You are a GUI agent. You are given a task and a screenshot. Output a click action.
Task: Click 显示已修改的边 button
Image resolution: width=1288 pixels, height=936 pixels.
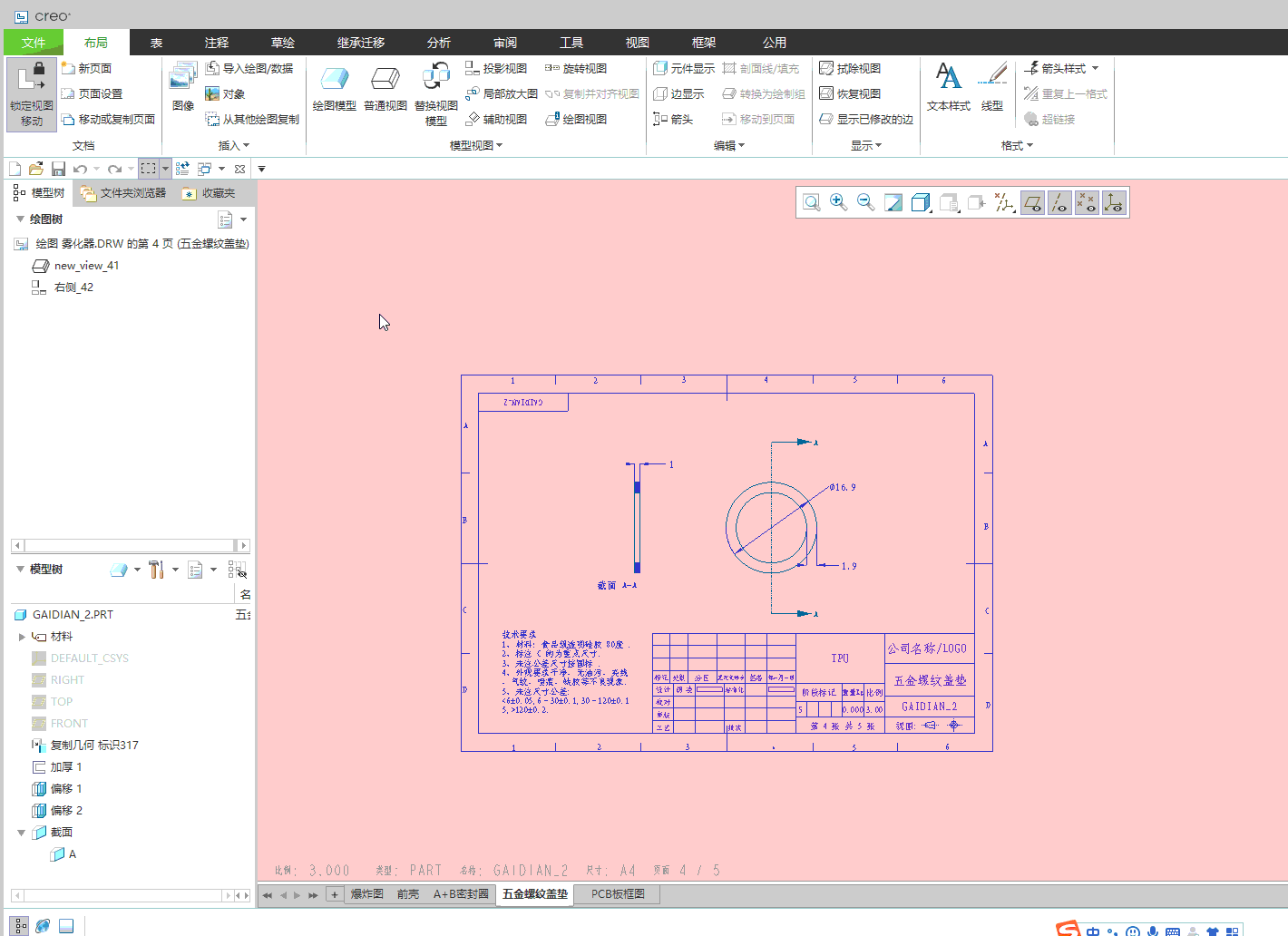[x=866, y=119]
